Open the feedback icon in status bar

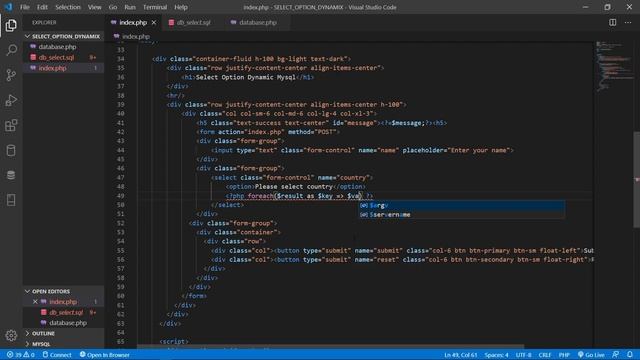[616, 355]
